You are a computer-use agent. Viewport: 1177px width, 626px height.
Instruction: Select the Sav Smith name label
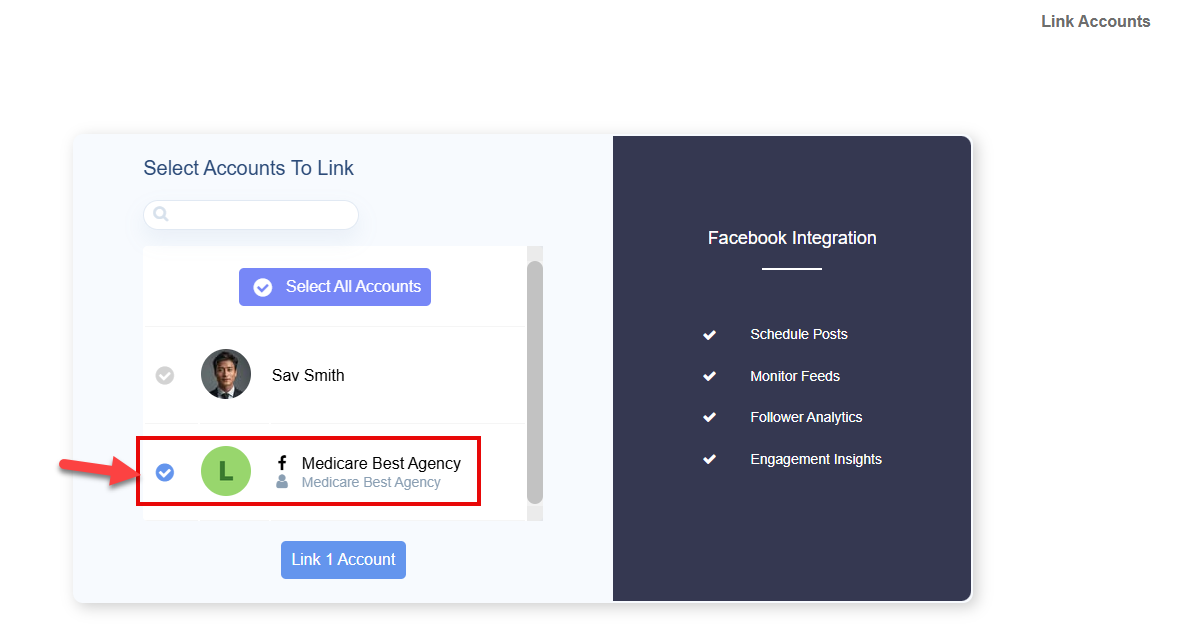(x=308, y=375)
